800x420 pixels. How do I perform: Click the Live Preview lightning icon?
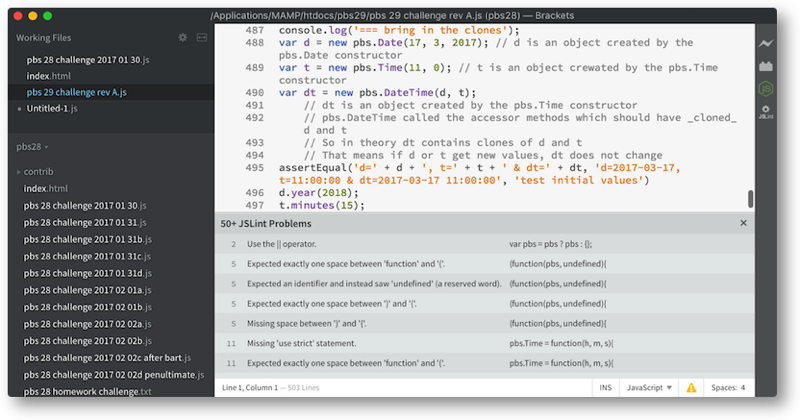[766, 44]
